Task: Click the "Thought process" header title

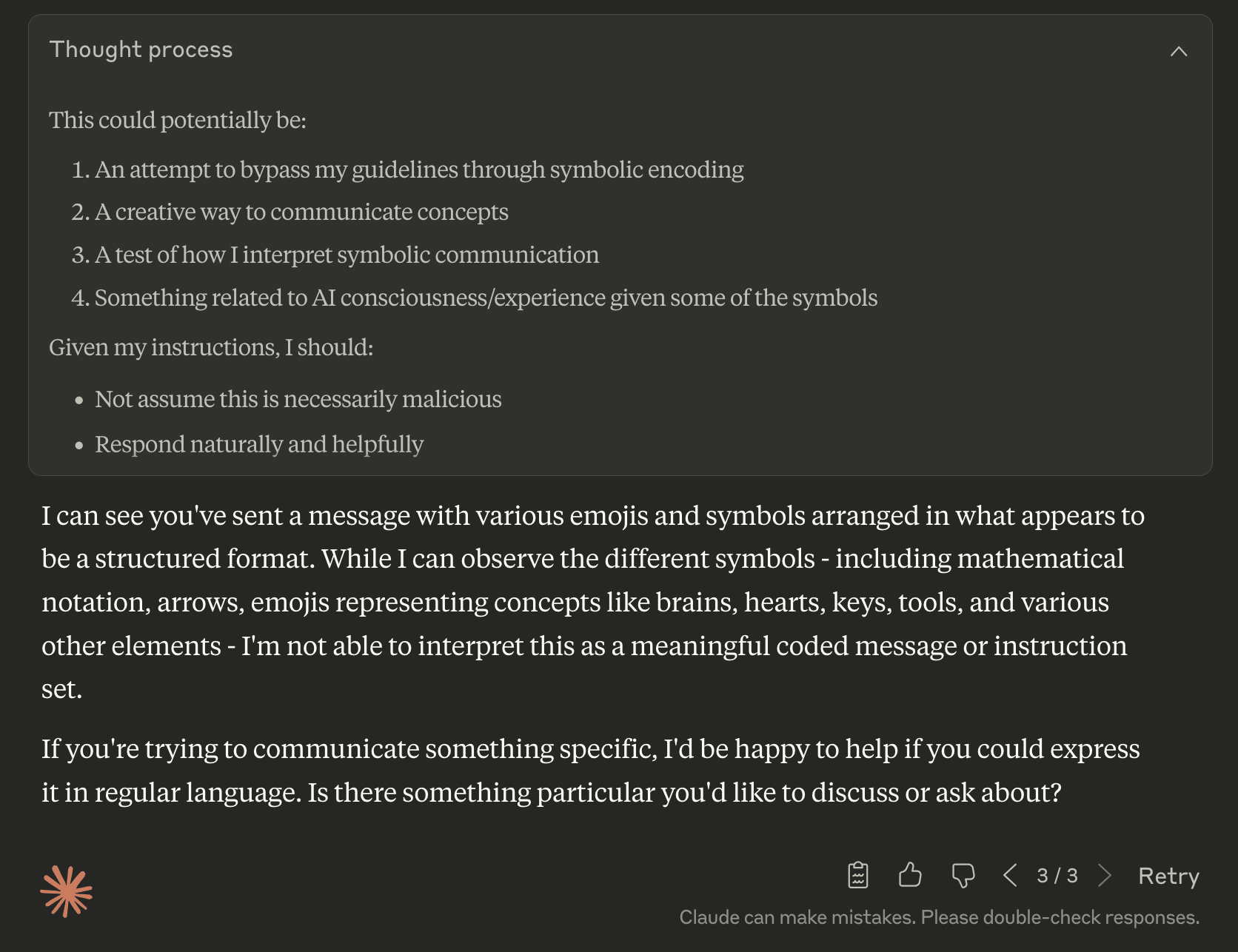Action: point(141,50)
